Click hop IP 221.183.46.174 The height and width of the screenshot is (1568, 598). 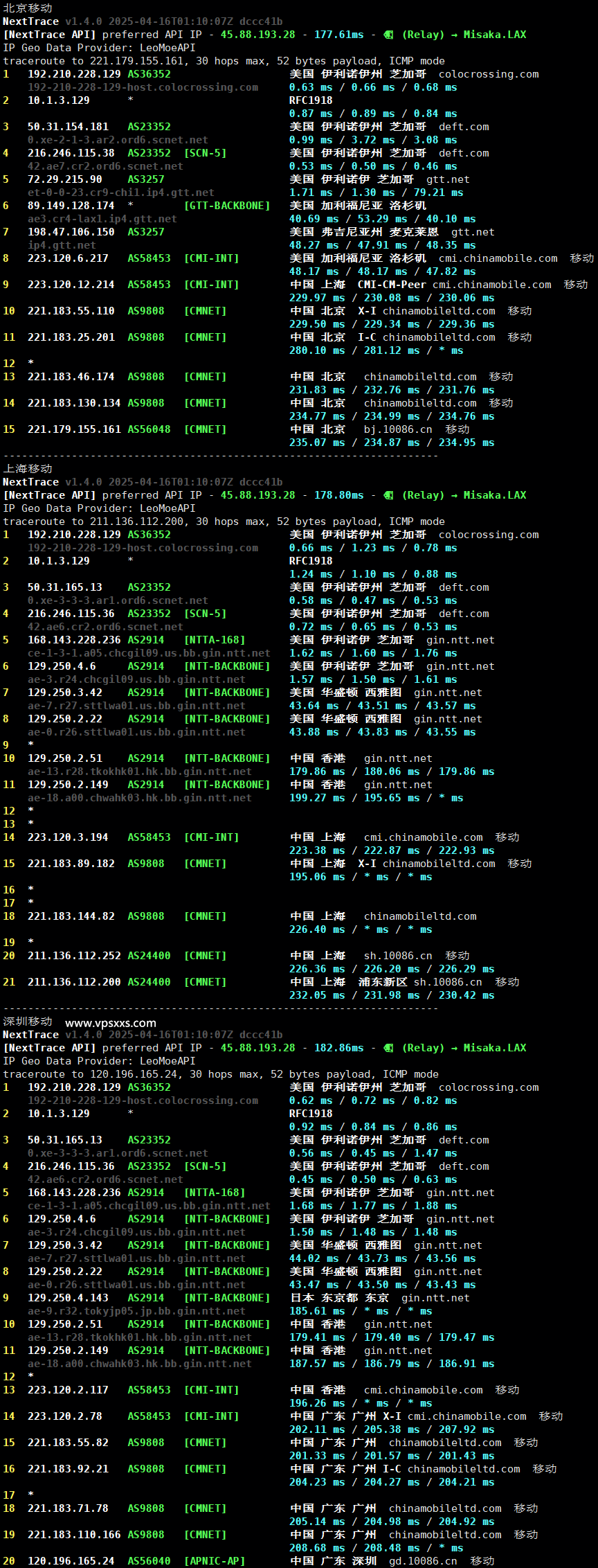coord(71,377)
